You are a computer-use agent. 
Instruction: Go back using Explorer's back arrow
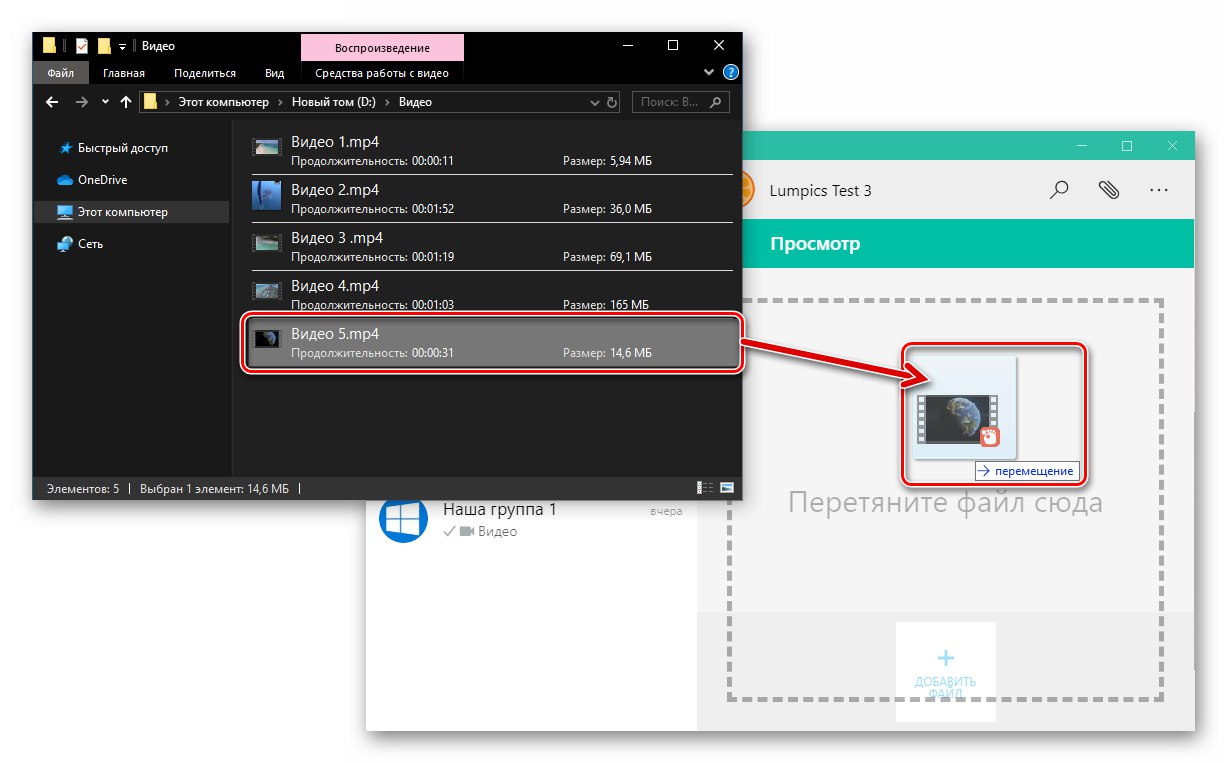pos(53,102)
